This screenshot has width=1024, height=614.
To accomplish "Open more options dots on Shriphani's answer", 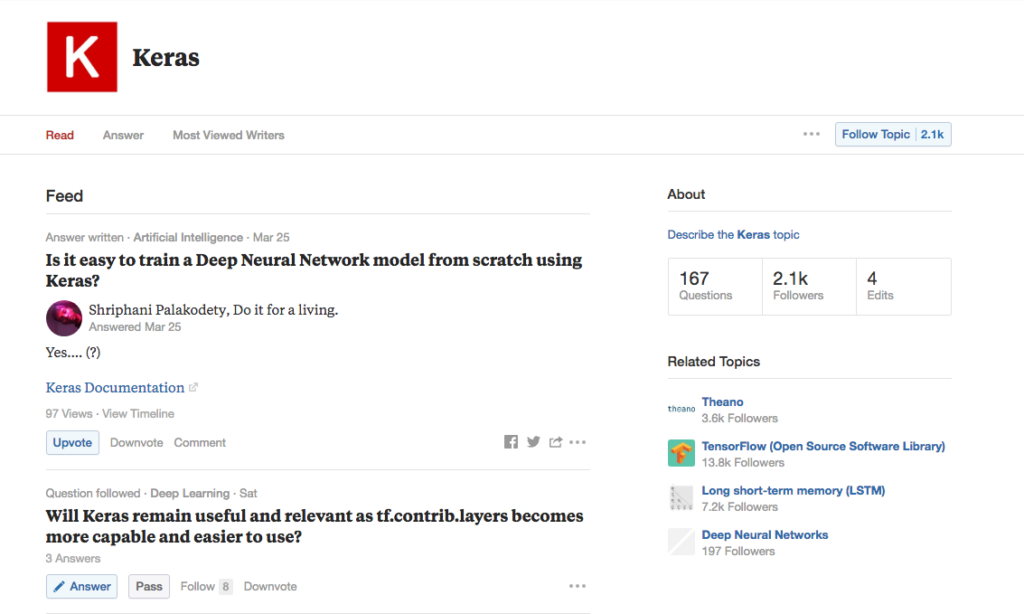I will click(577, 442).
